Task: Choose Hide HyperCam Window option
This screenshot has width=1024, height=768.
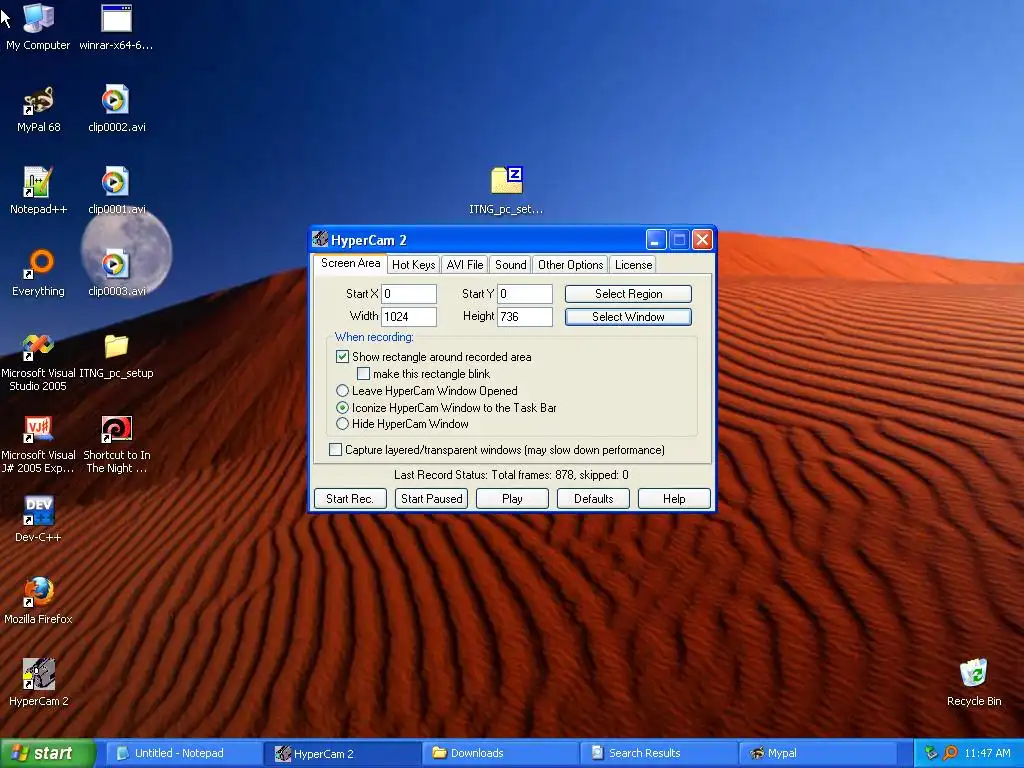Action: tap(342, 423)
